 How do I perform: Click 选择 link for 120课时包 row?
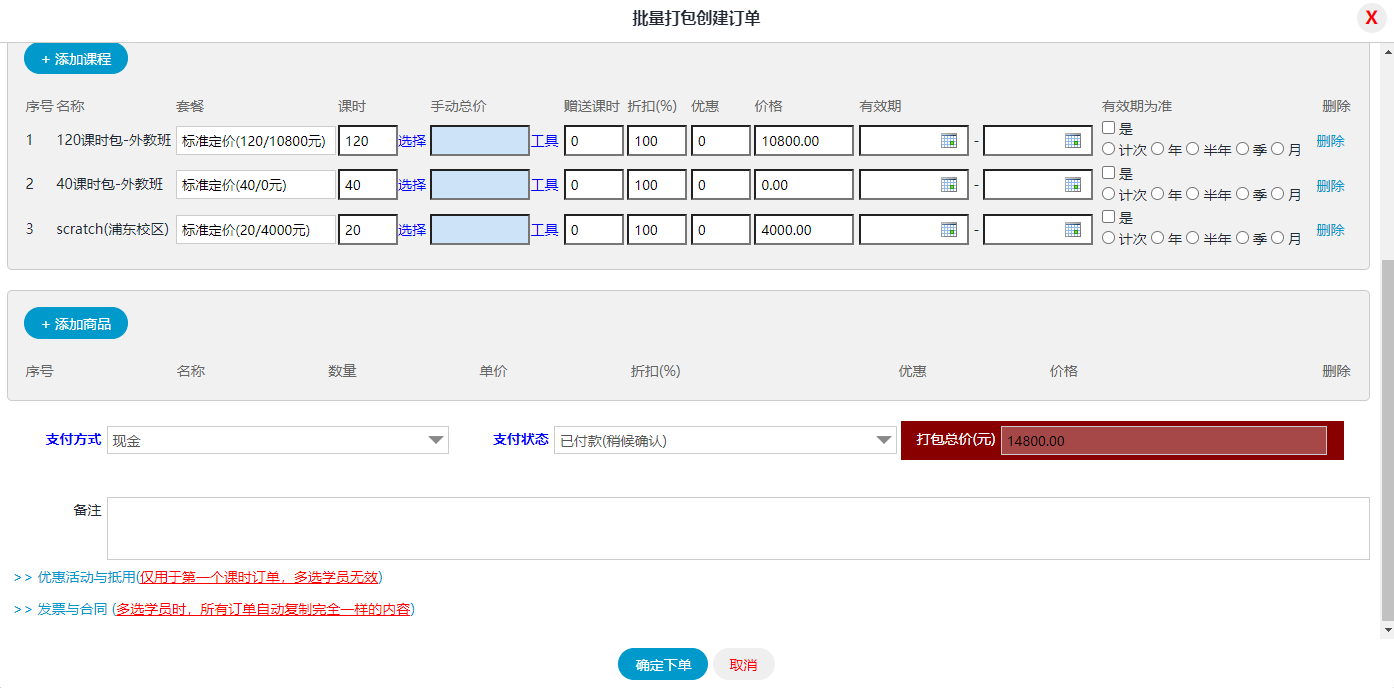click(x=412, y=141)
